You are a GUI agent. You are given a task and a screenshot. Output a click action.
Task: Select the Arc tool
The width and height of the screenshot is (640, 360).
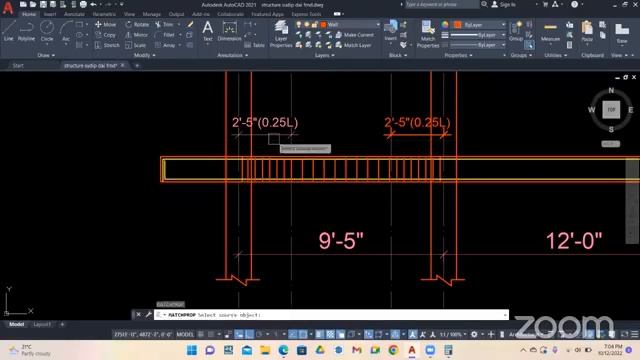[66, 31]
